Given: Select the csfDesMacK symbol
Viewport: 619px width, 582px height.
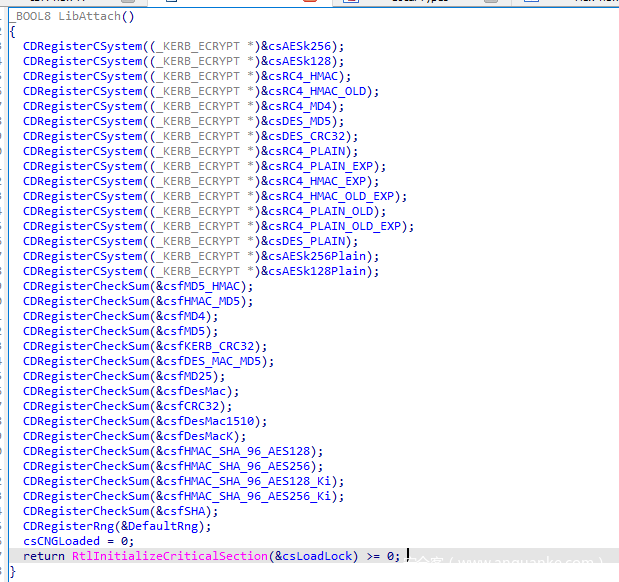Looking at the screenshot, I should click(x=199, y=436).
